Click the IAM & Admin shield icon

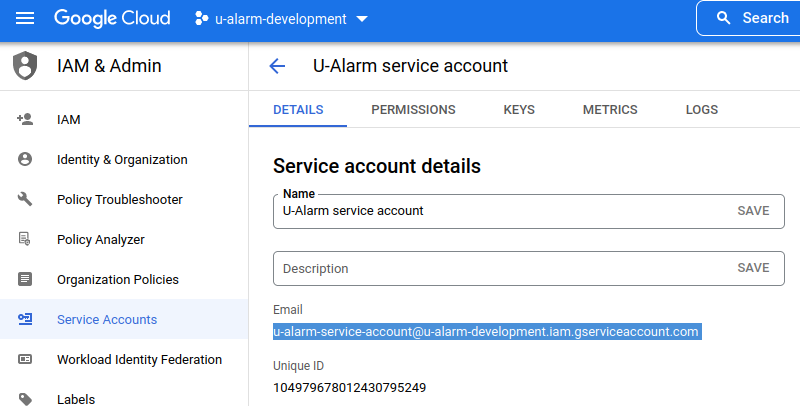tap(25, 67)
